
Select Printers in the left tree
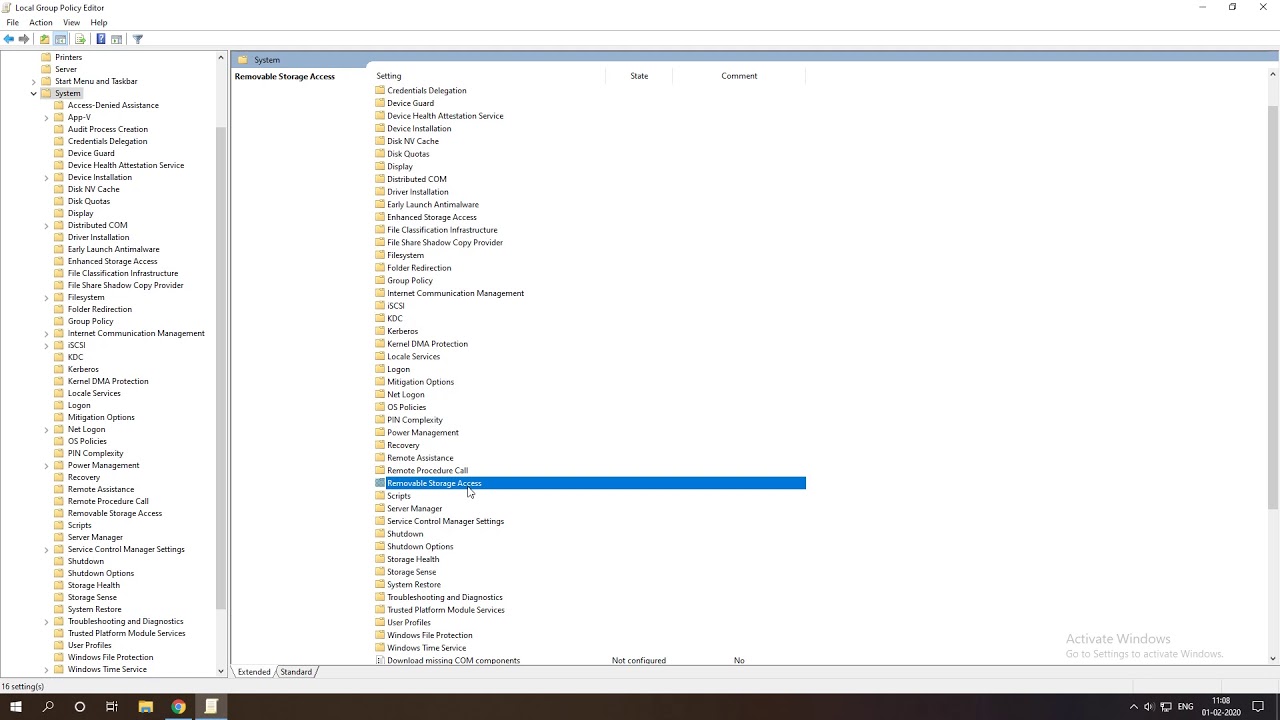[69, 57]
